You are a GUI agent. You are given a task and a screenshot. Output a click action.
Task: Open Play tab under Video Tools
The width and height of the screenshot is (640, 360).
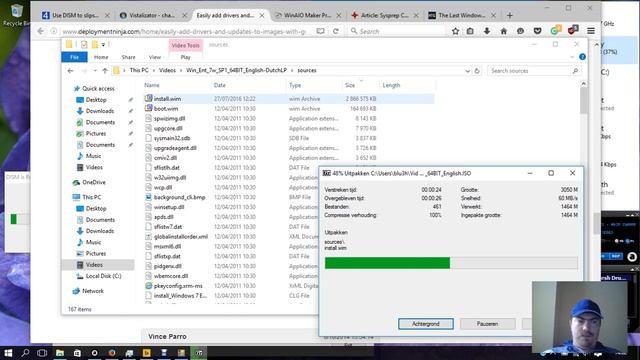coord(185,57)
